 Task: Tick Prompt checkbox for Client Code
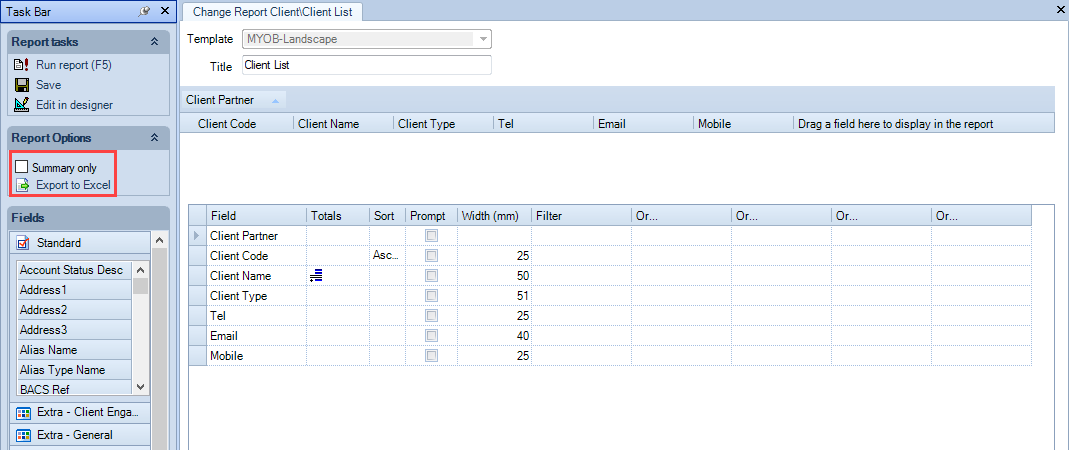click(432, 256)
